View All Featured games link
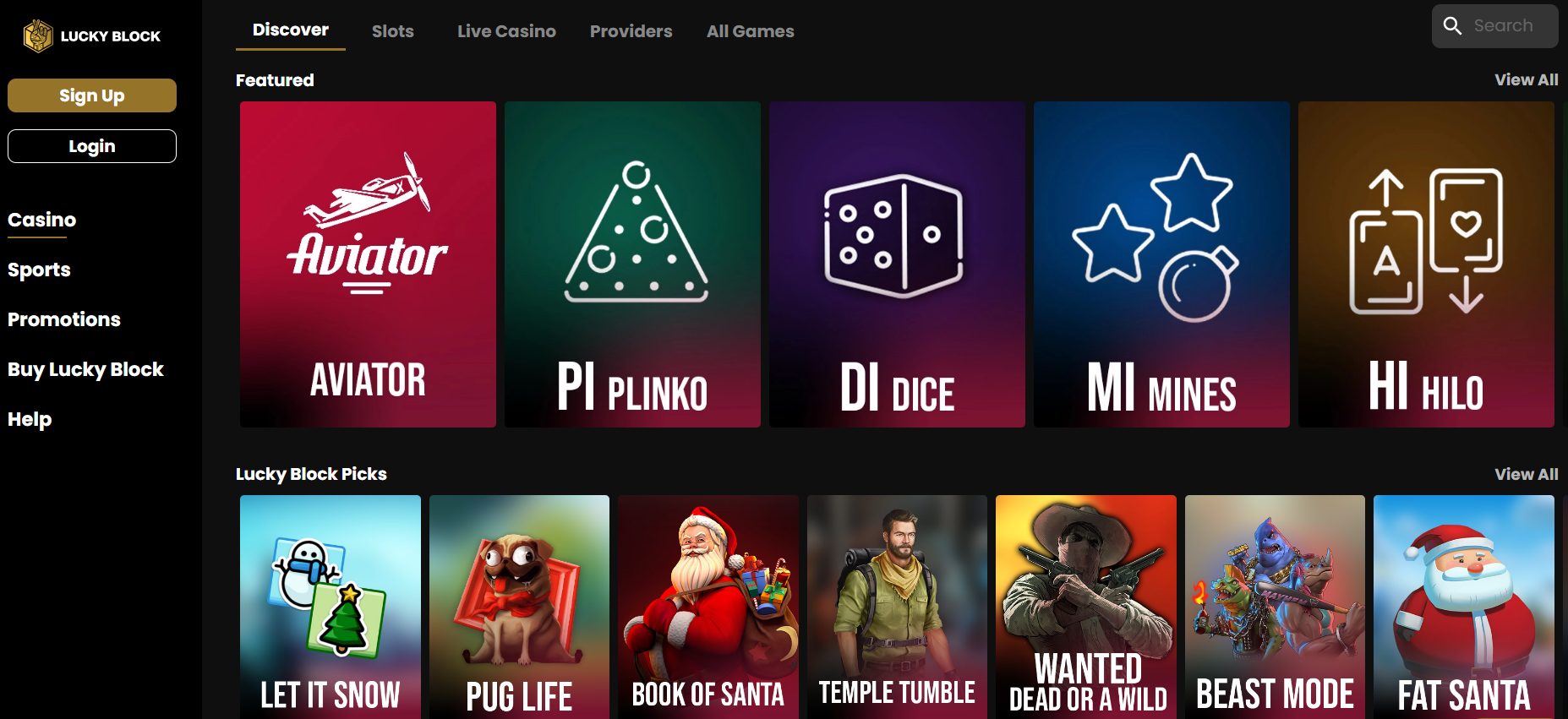 coord(1526,79)
